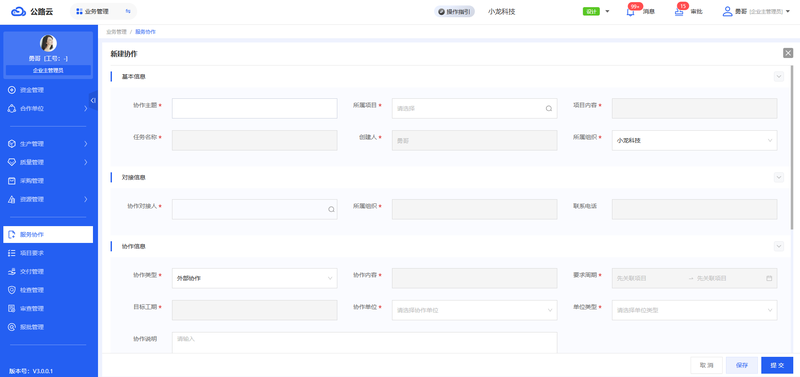Click the 协作说明 text area
This screenshot has width=800, height=377.
364,343
